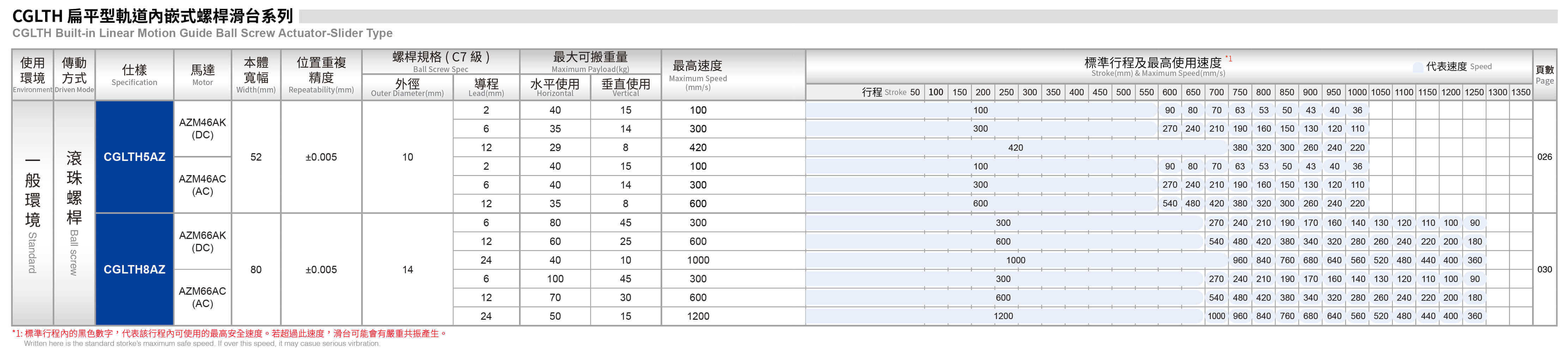Click the "1200" label inside the bottom blue speed bar
The width and height of the screenshot is (1568, 360).
[x=1004, y=316]
